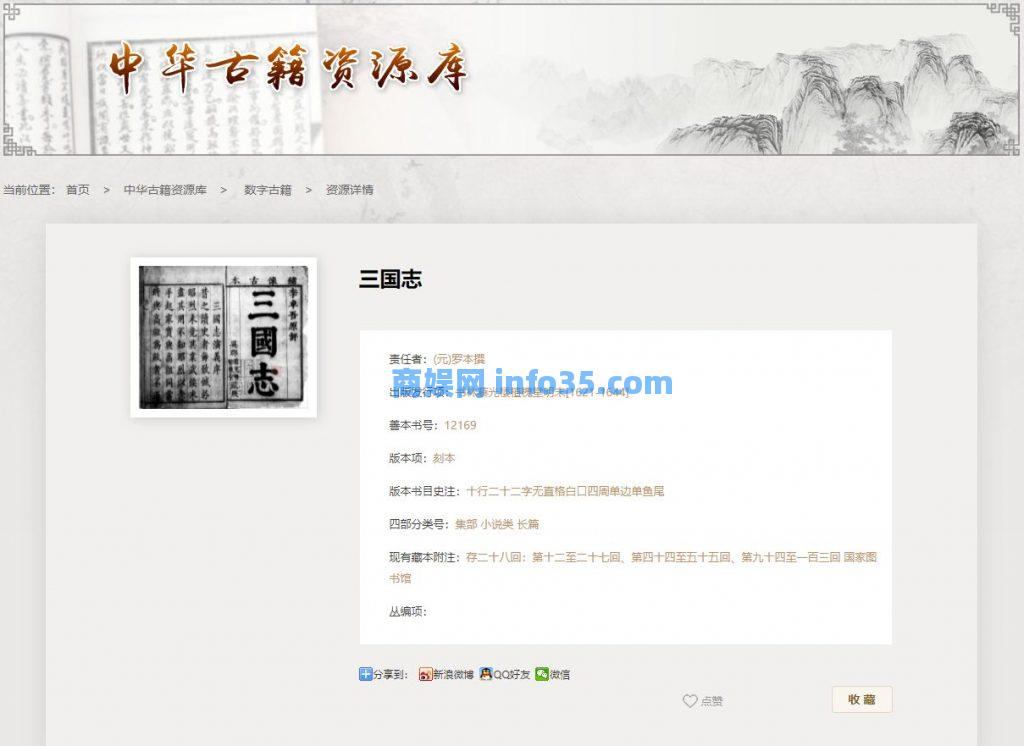Like the book with the heart icon

click(689, 701)
